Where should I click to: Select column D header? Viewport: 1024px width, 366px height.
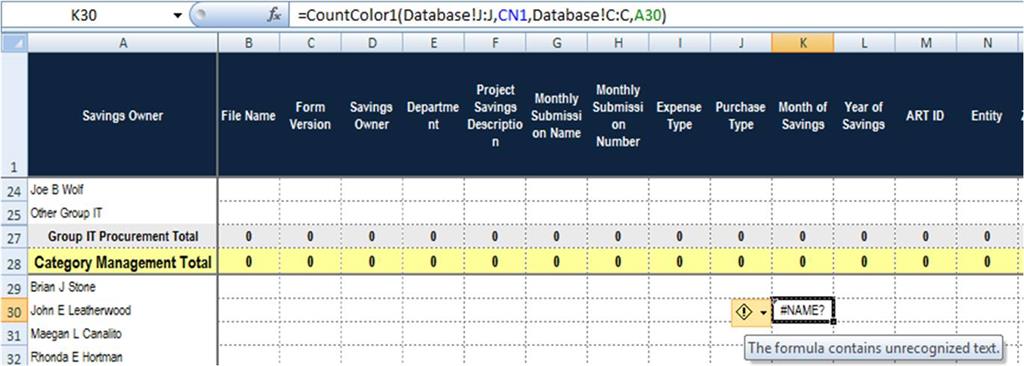pyautogui.click(x=372, y=42)
